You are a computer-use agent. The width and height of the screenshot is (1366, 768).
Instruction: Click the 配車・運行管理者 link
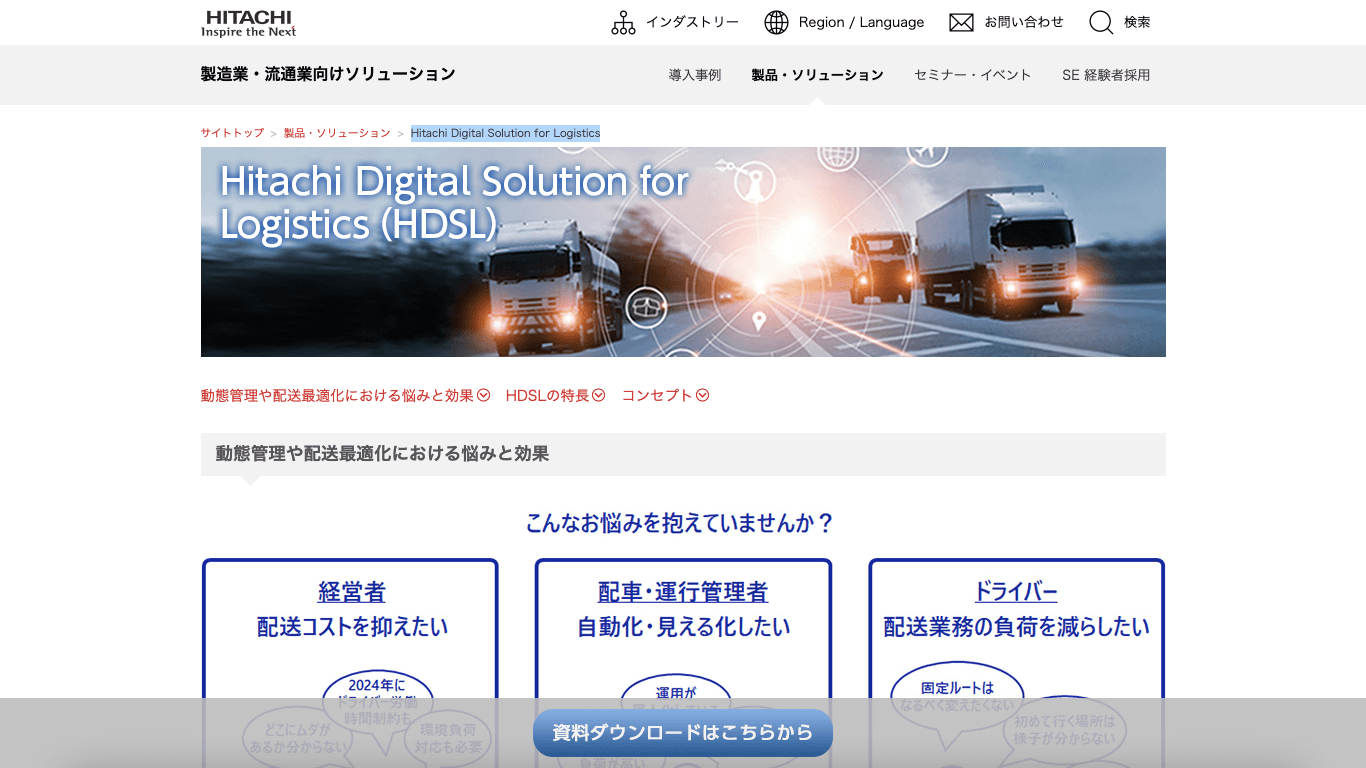click(682, 591)
